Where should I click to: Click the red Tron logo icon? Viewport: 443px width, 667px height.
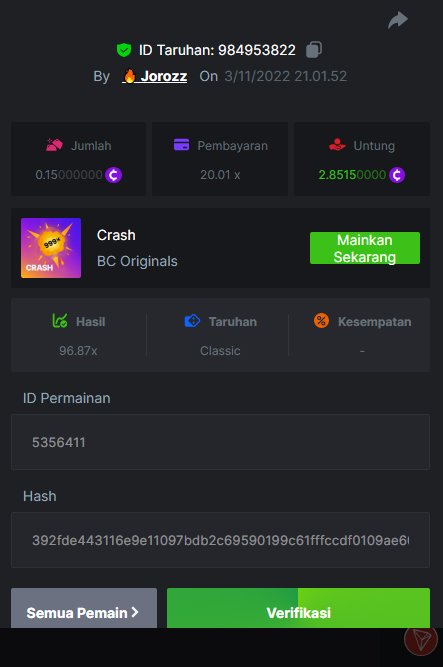[x=420, y=639]
